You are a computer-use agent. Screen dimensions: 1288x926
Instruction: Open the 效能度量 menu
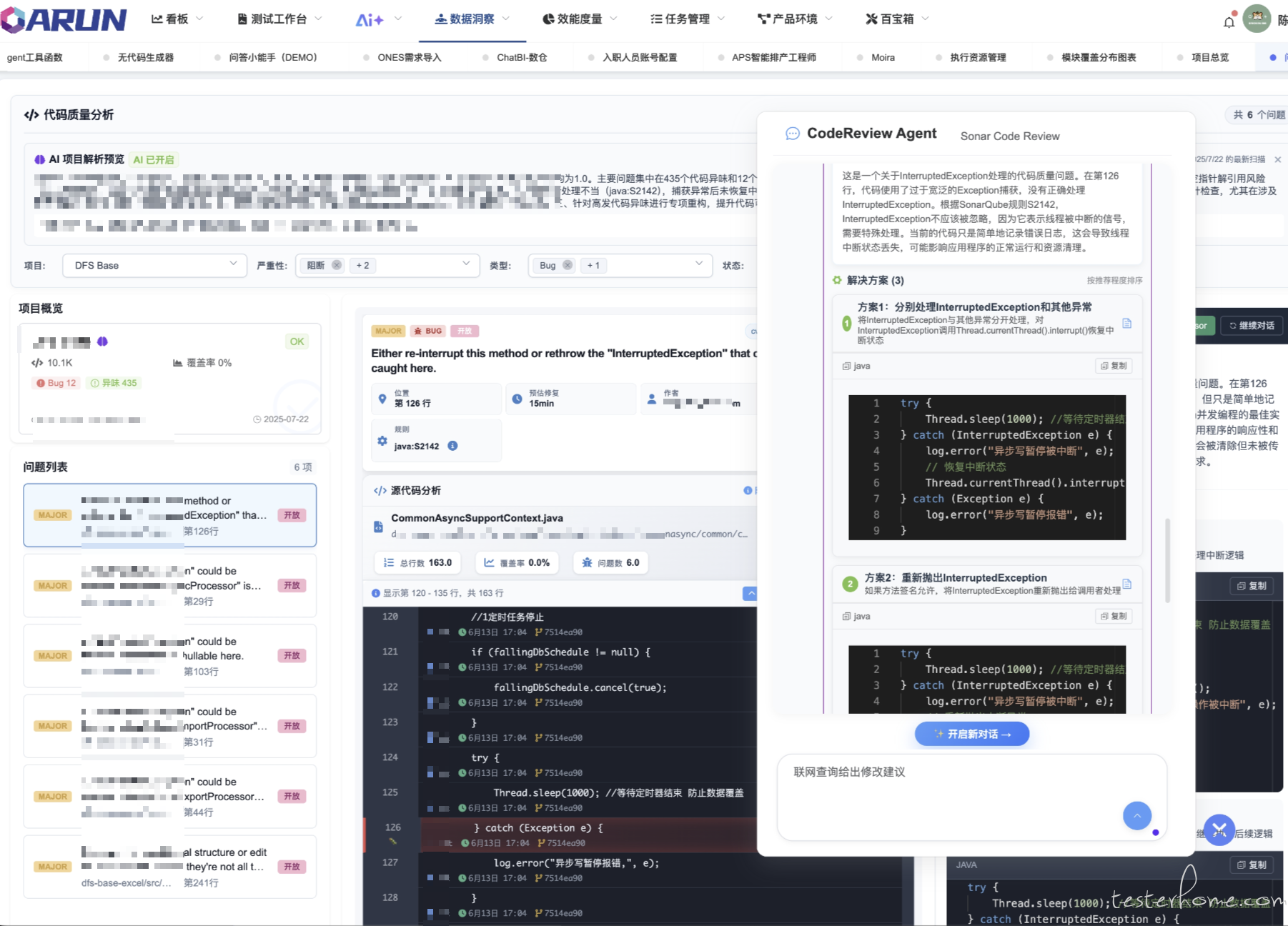[579, 19]
